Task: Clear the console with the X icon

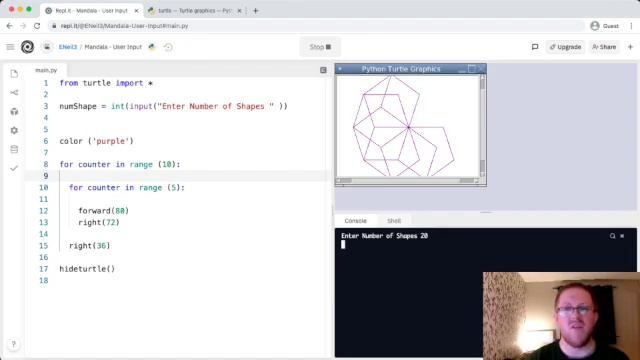Action: (x=622, y=236)
